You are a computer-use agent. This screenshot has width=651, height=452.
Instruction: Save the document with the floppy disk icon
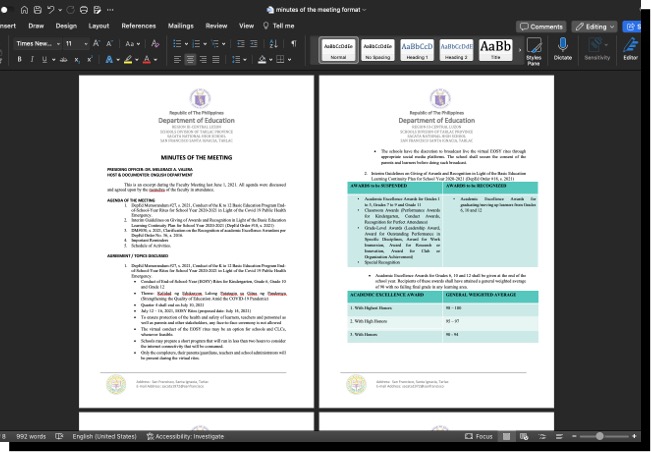click(37, 10)
